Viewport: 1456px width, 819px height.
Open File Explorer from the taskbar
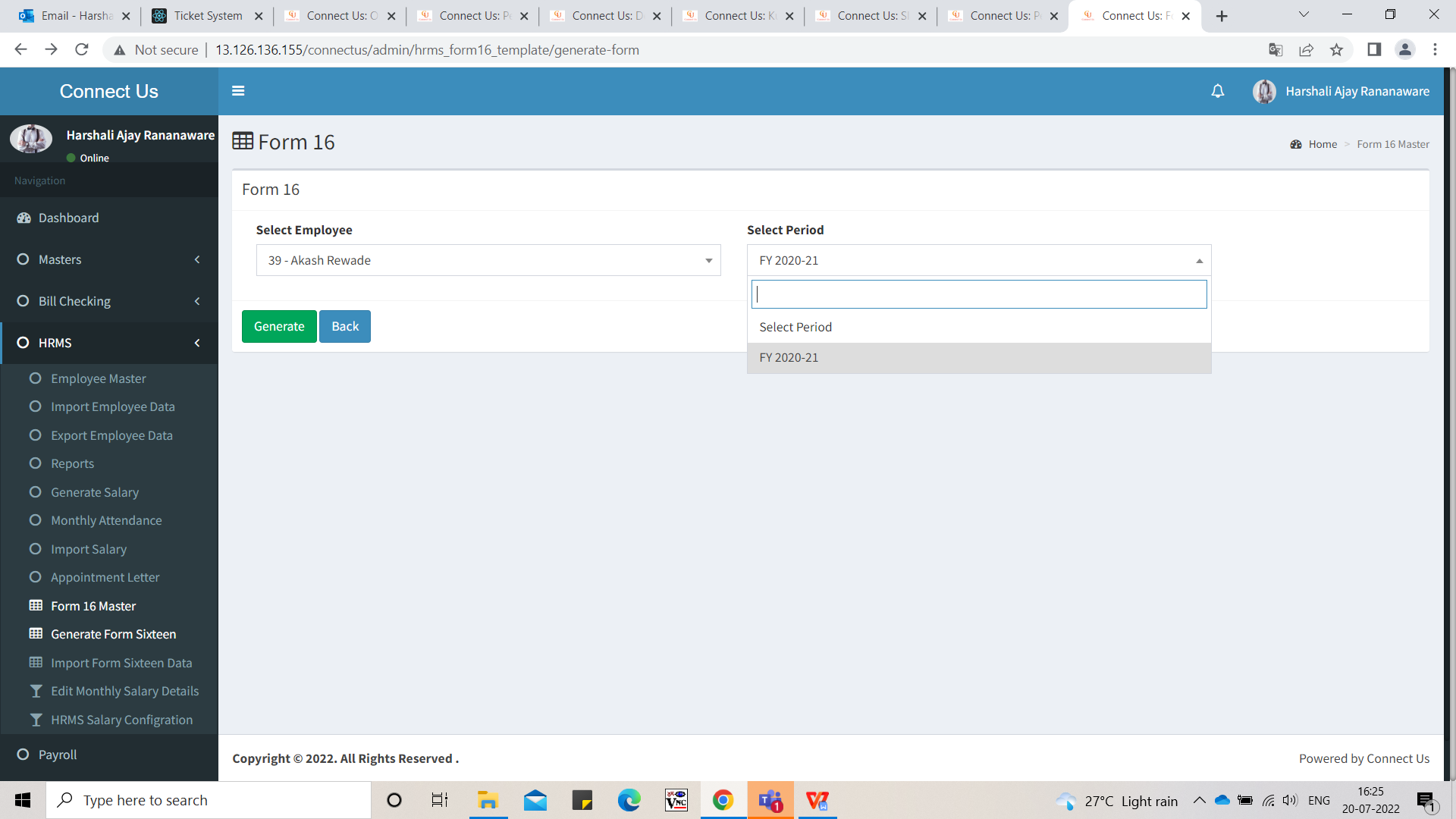488,800
